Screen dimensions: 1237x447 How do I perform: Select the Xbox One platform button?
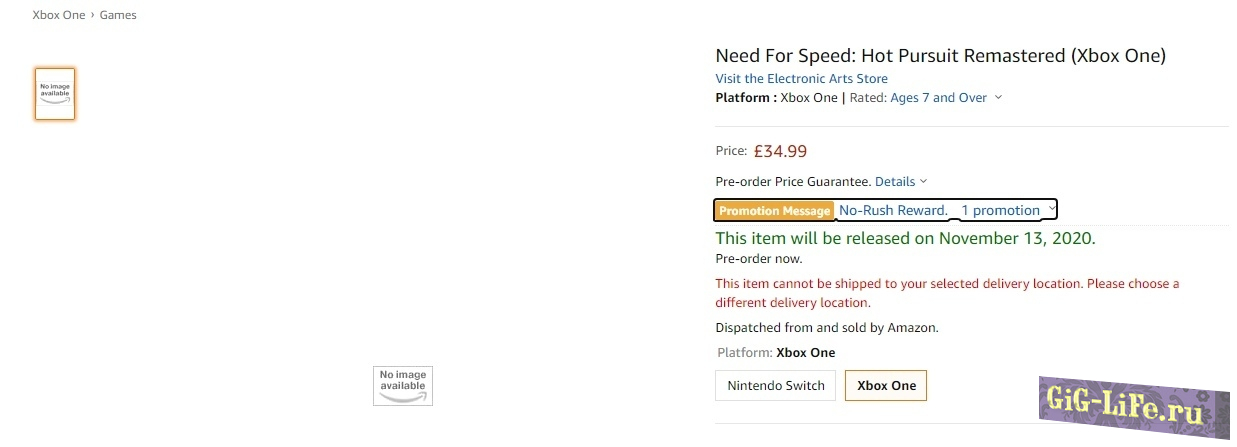pos(886,385)
